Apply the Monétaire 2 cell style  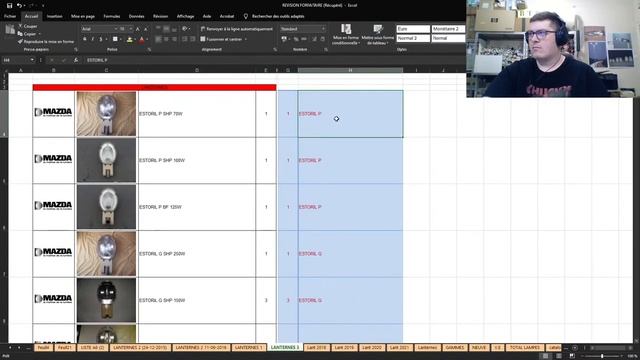tap(448, 29)
